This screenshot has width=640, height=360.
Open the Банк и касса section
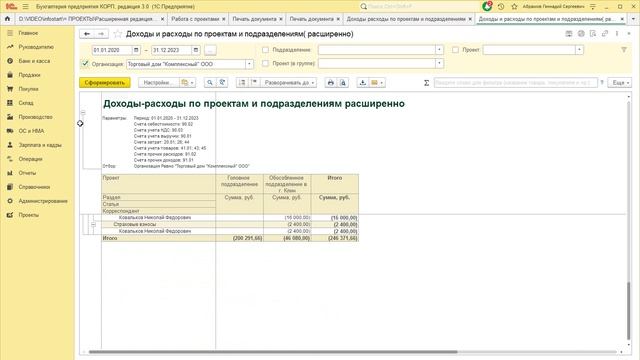click(34, 61)
